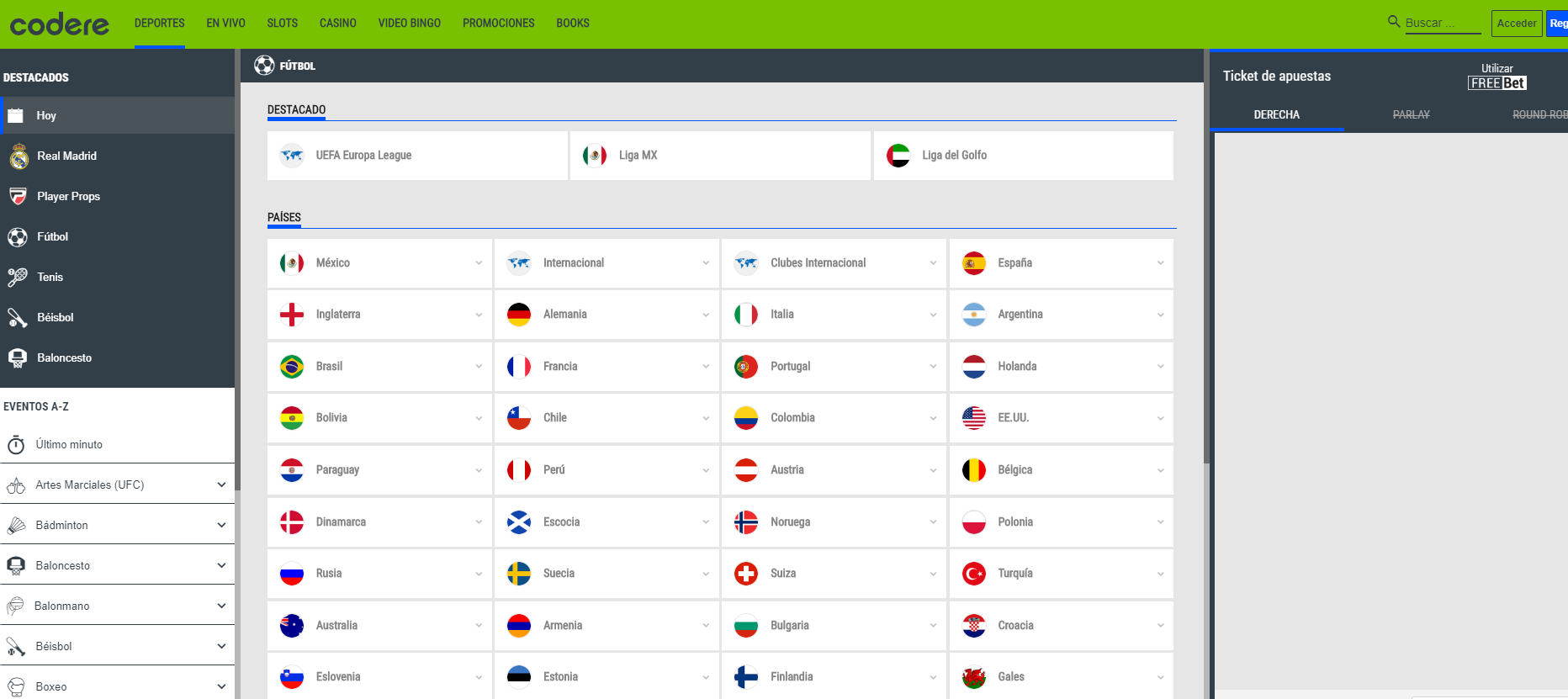Expand the Boxeo sidebar chevron
Image resolution: width=1568 pixels, height=699 pixels.
[x=221, y=686]
